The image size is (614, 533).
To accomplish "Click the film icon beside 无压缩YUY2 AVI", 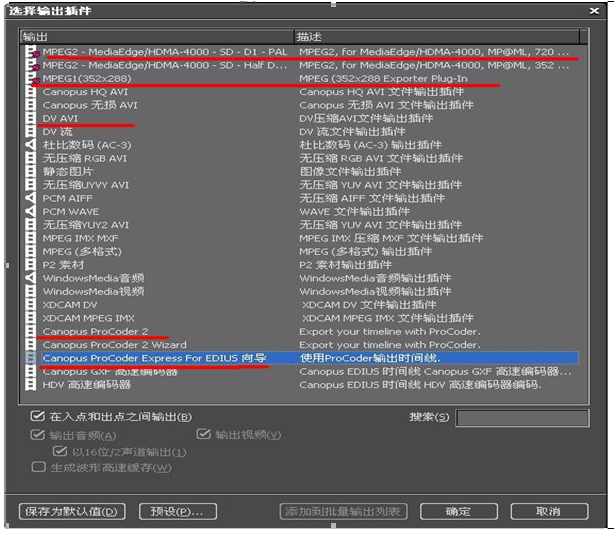I will click(30, 225).
